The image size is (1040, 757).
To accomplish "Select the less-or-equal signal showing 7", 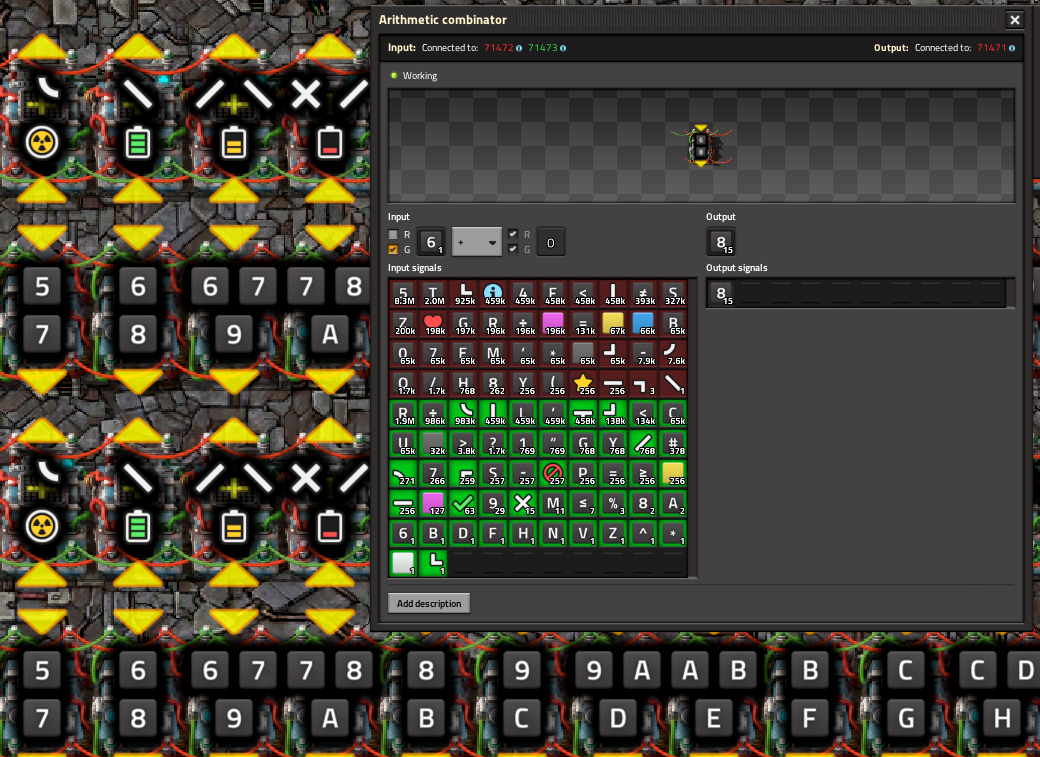I will tap(583, 504).
